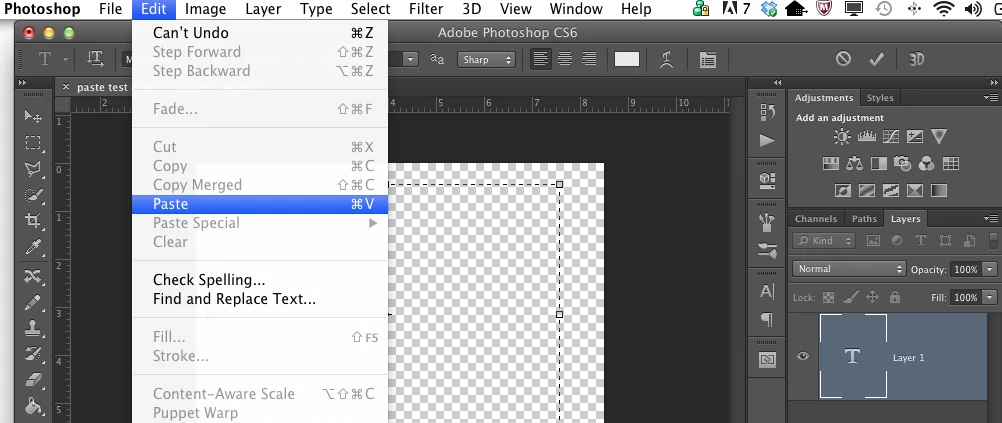The width and height of the screenshot is (1002, 423).
Task: Choose Paste from Edit menu
Action: pos(260,204)
